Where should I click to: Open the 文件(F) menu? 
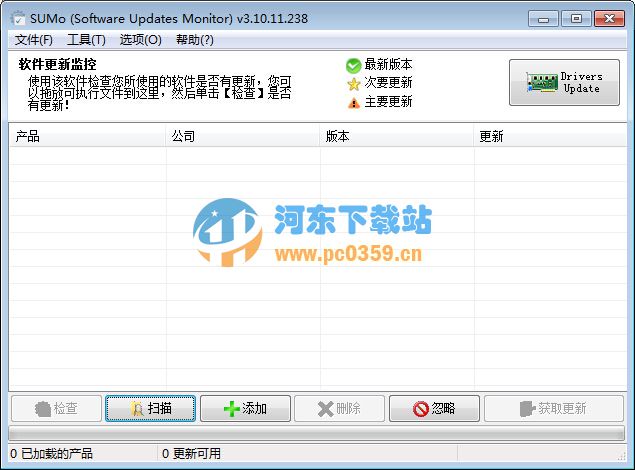34,40
